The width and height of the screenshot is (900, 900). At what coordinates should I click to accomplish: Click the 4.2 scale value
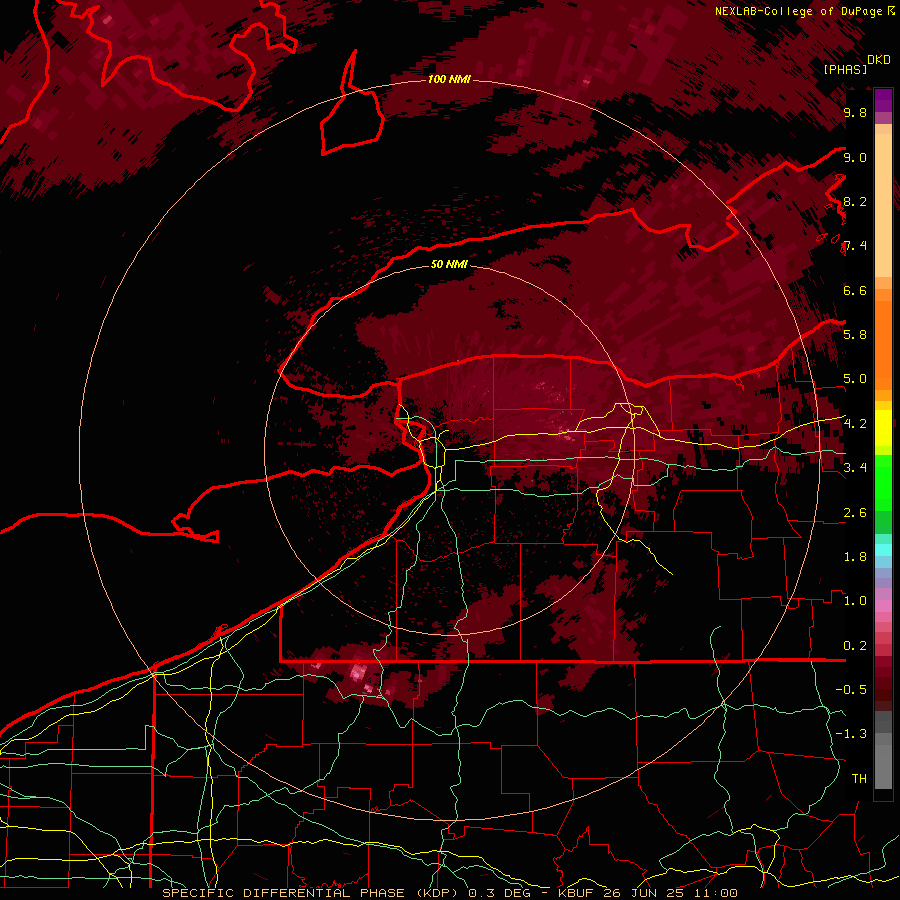(855, 424)
